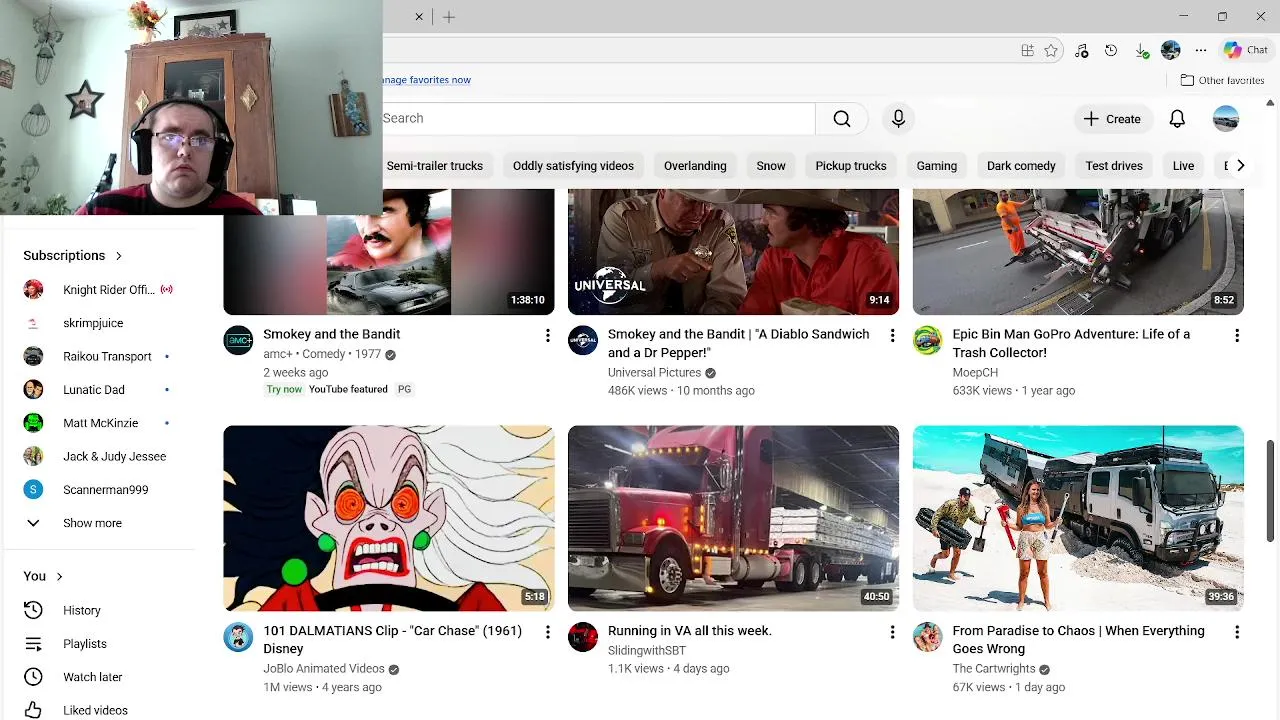Click the Create button
This screenshot has width=1280, height=720.
pos(1112,118)
